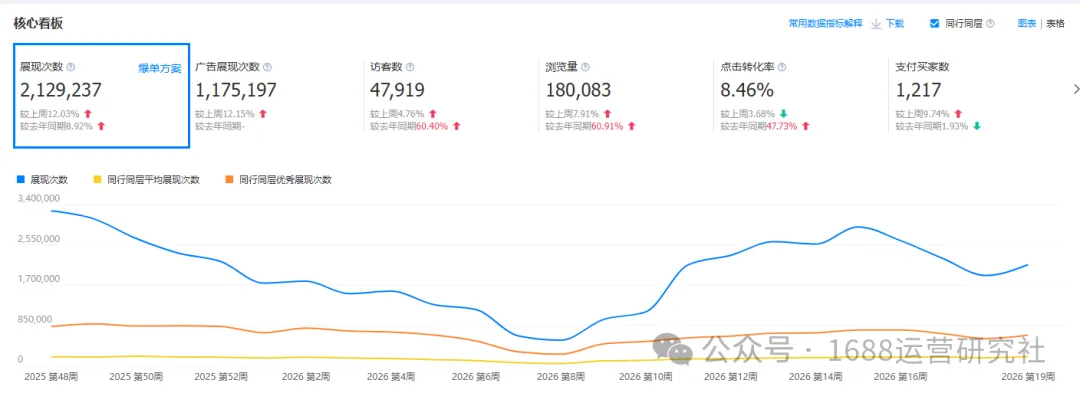Image resolution: width=1080 pixels, height=393 pixels.
Task: Click the 2026 第8周 axis label
Action: [x=561, y=376]
